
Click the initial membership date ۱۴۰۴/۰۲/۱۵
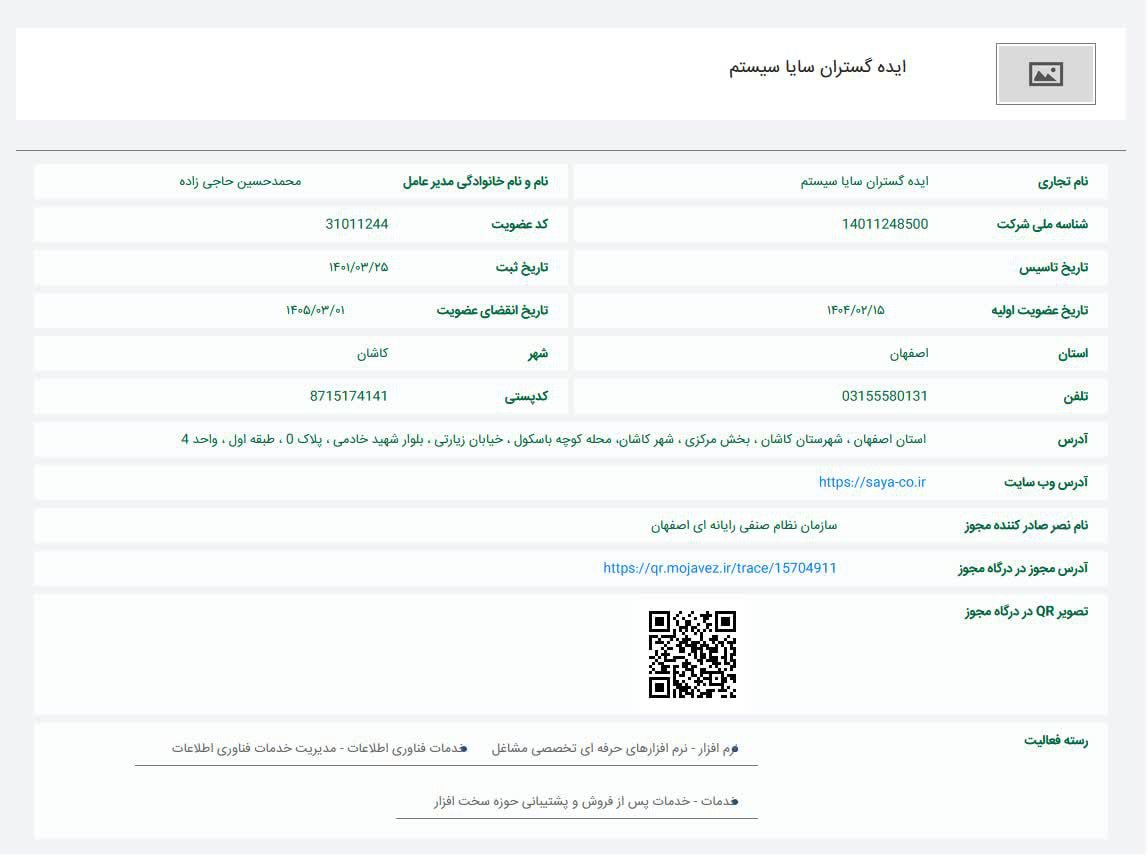coord(856,310)
